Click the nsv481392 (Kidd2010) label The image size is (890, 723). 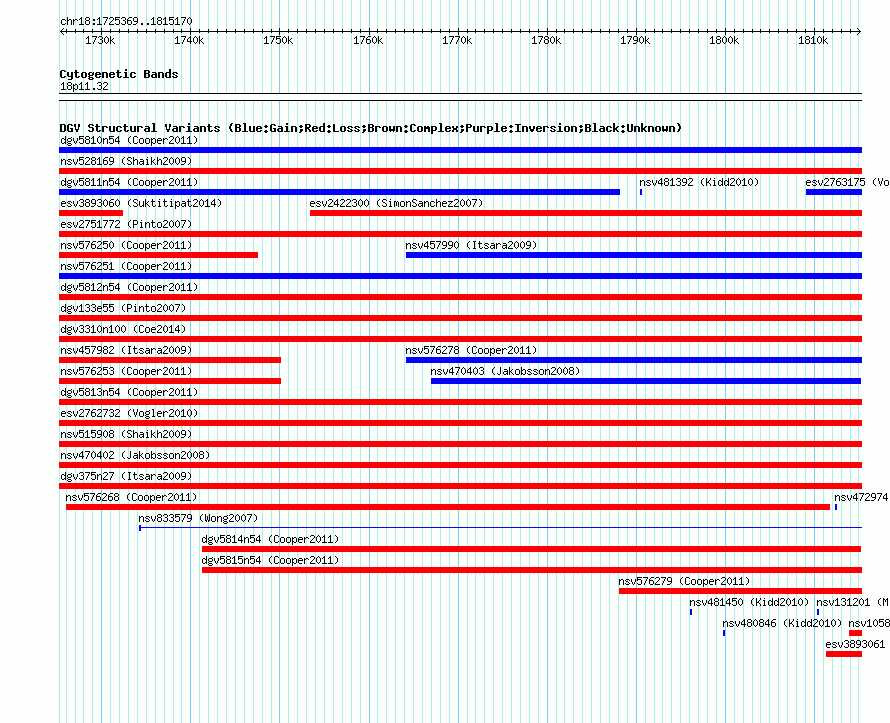point(699,182)
